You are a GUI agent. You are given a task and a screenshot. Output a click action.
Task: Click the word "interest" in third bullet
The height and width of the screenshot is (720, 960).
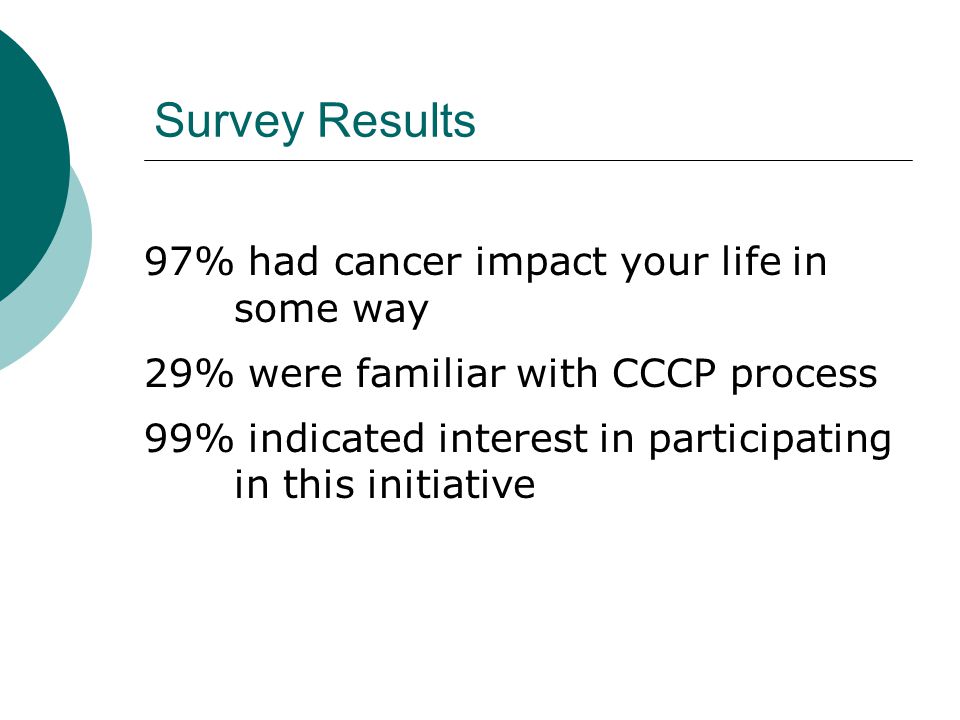pos(513,438)
